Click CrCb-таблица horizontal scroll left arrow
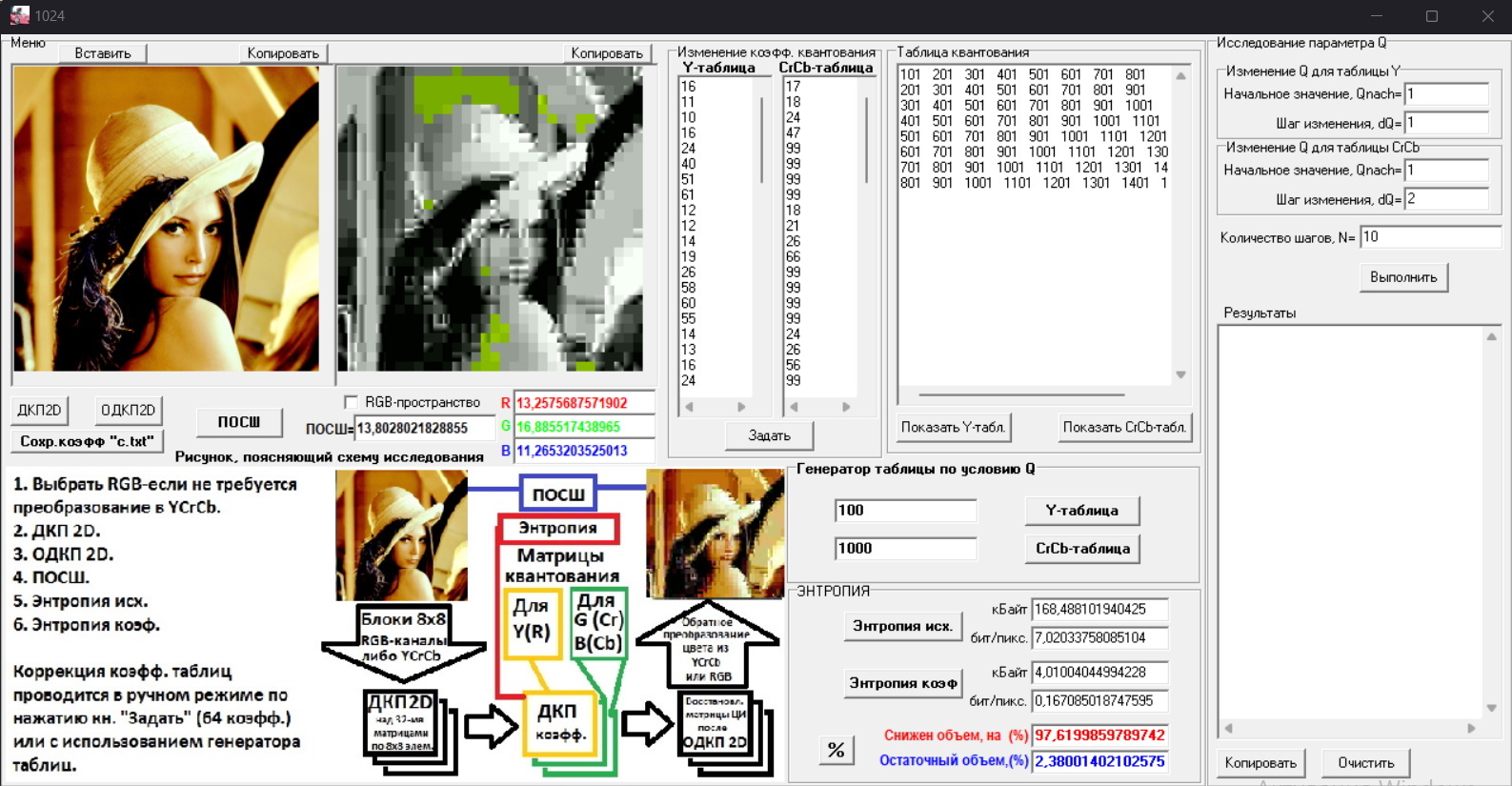The image size is (1512, 786). pos(794,407)
